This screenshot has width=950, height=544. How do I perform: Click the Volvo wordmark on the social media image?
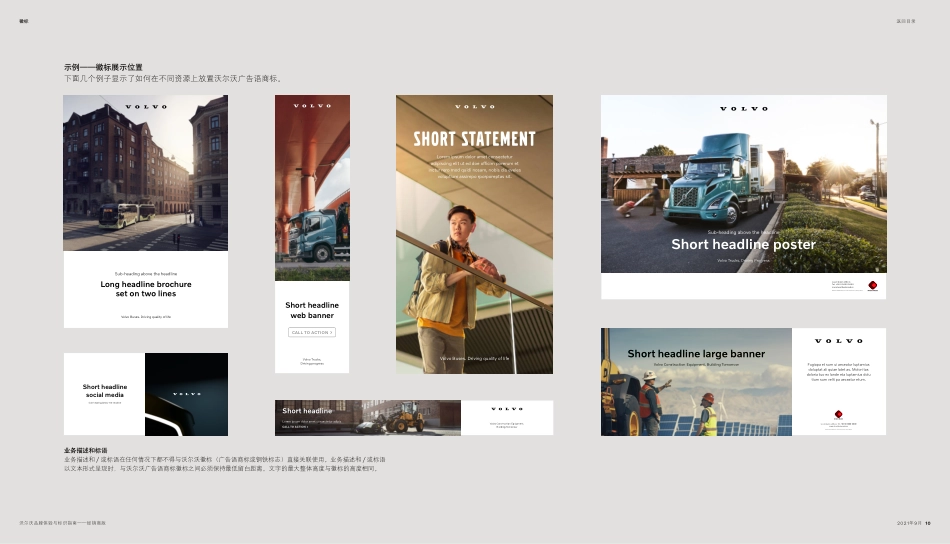(187, 394)
